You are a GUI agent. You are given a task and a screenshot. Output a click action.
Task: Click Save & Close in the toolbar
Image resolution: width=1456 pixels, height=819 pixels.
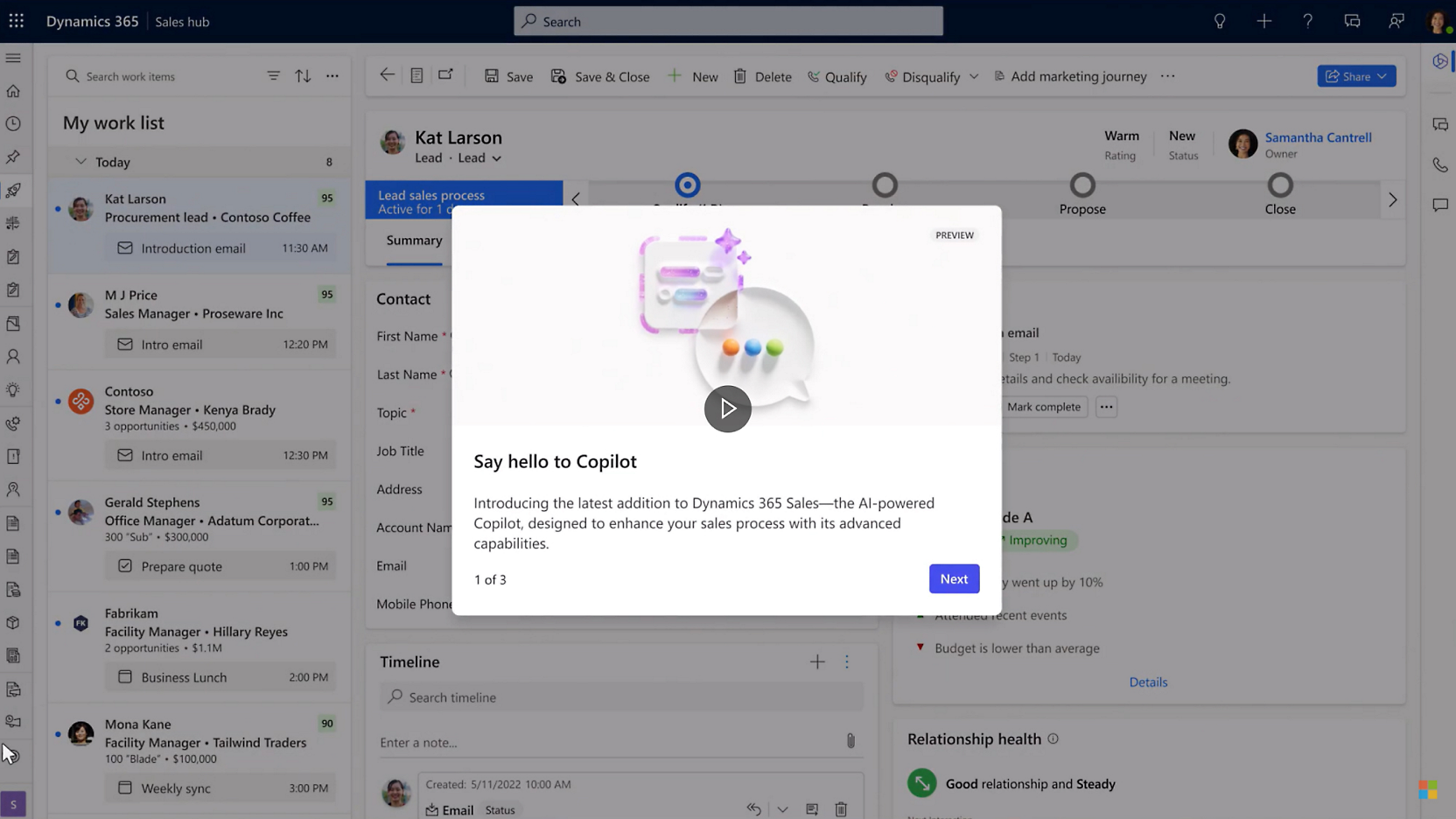point(600,76)
